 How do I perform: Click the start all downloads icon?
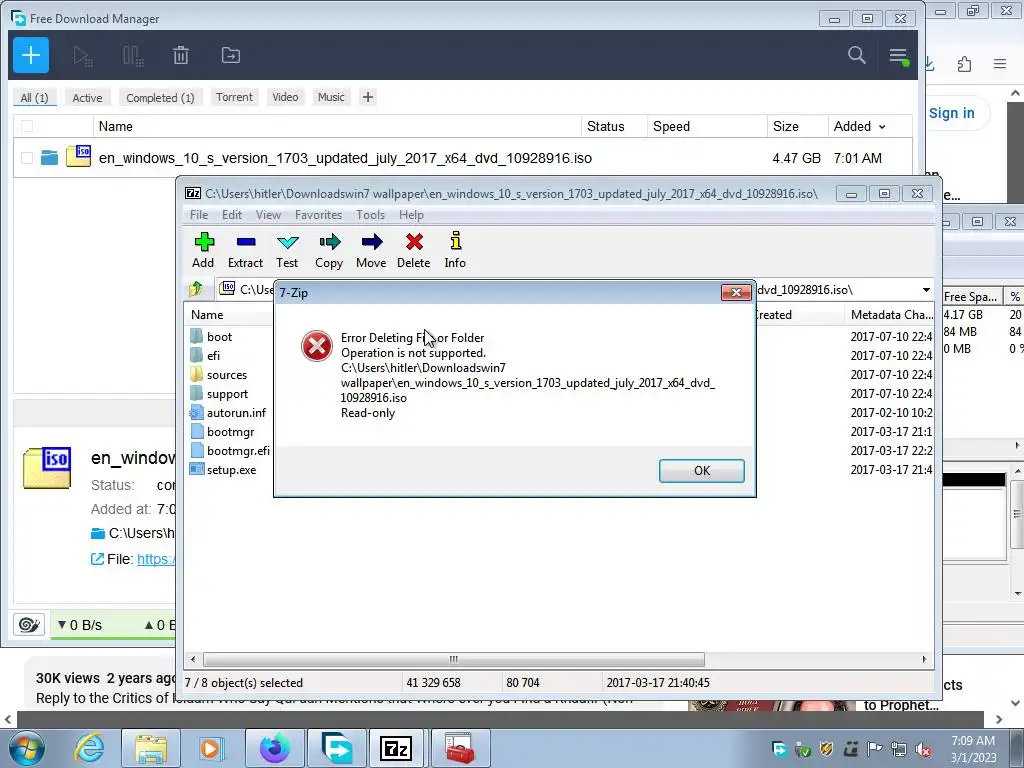(x=83, y=56)
